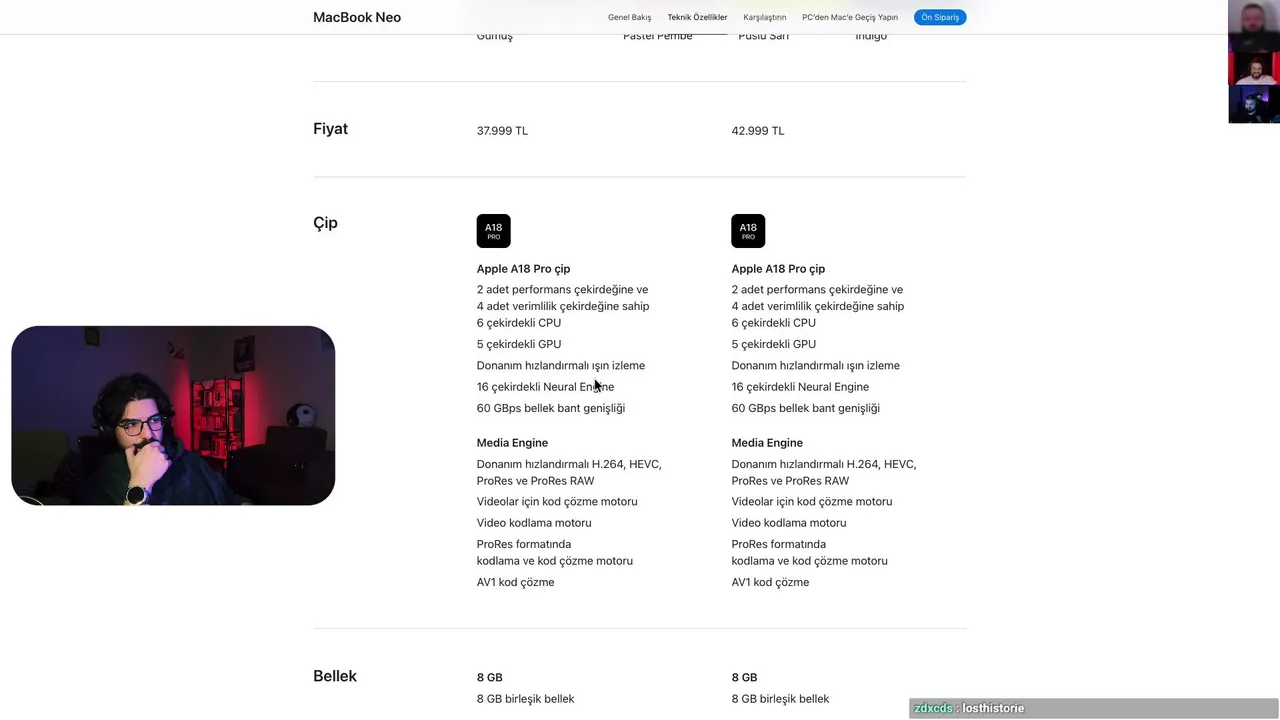Click the large streamer webcam overlay
The height and width of the screenshot is (720, 1280).
(x=173, y=415)
